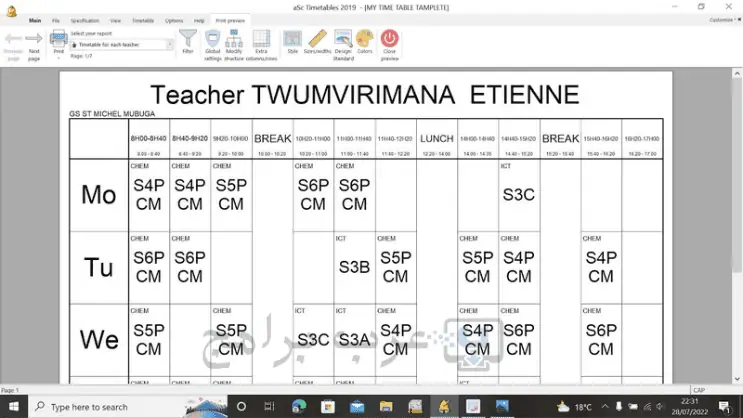Click Monday ICT S3C lesson cell
This screenshot has width=743, height=418.
[x=519, y=195]
